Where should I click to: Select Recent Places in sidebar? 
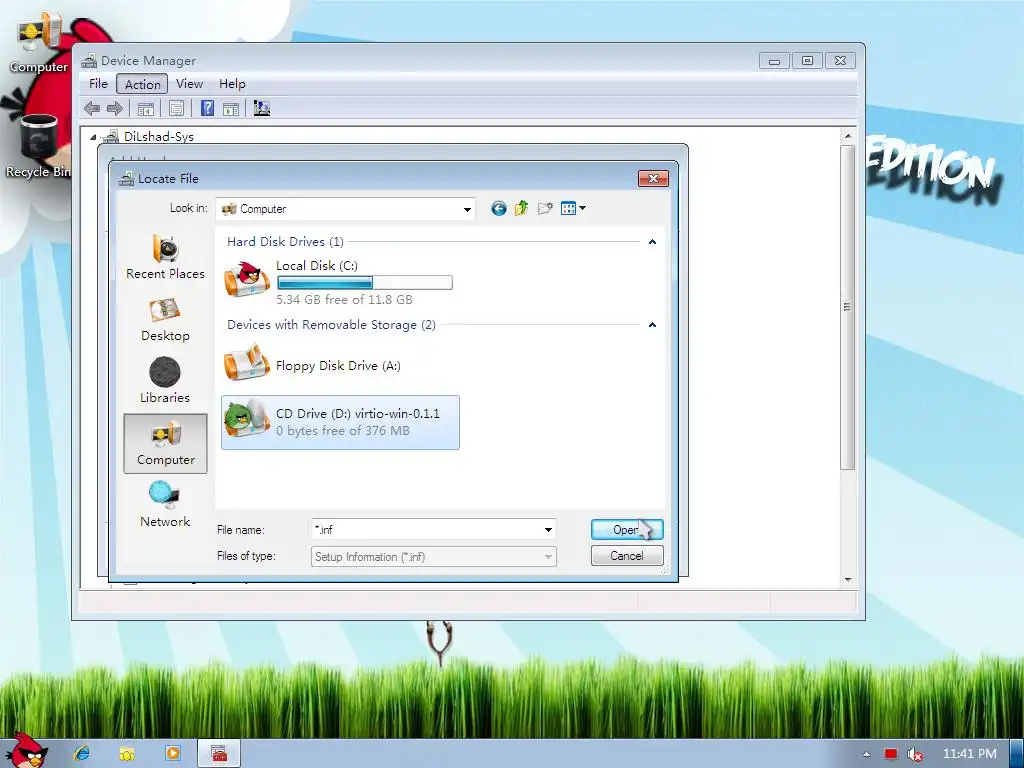165,257
